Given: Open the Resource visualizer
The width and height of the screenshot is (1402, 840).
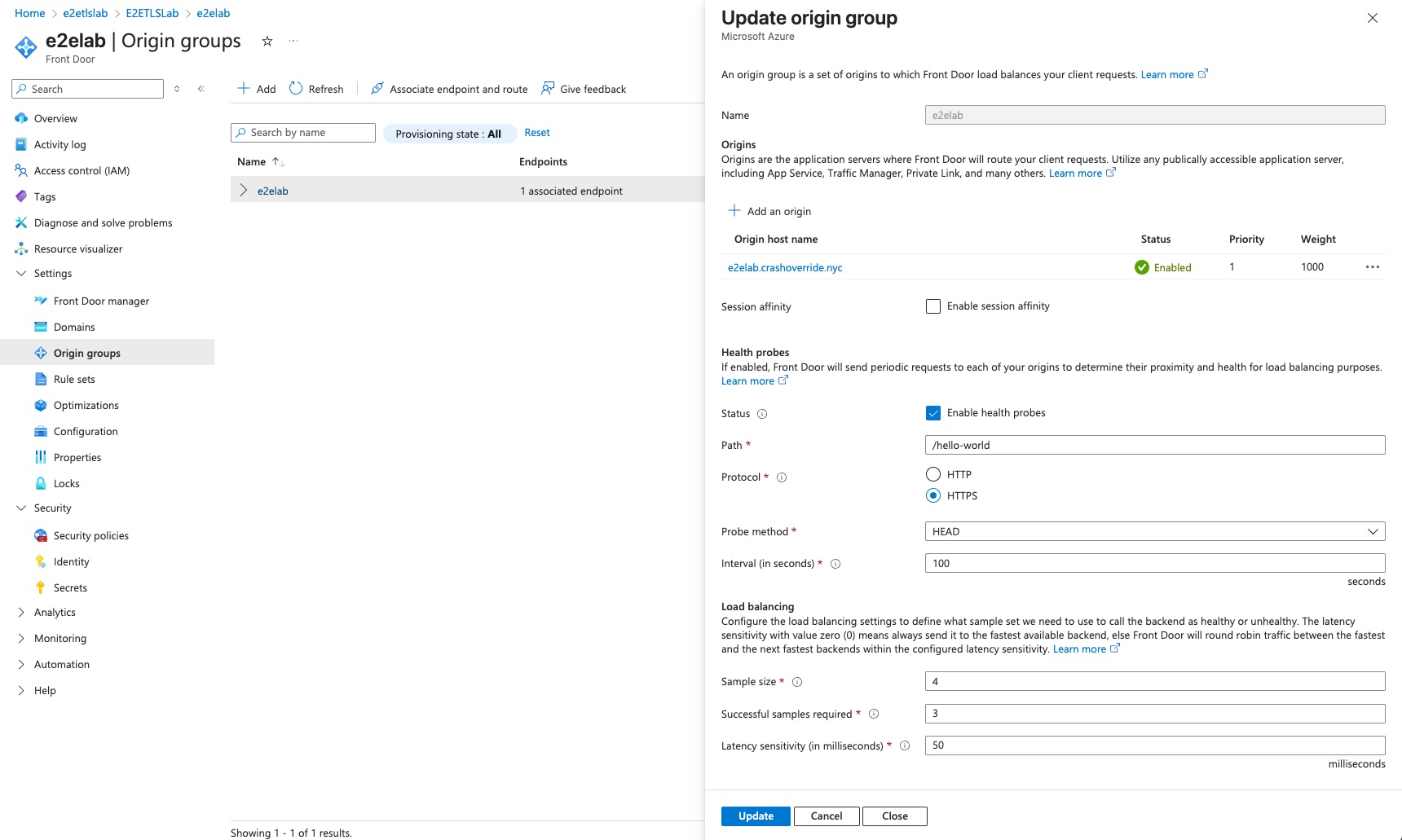Looking at the screenshot, I should point(79,248).
